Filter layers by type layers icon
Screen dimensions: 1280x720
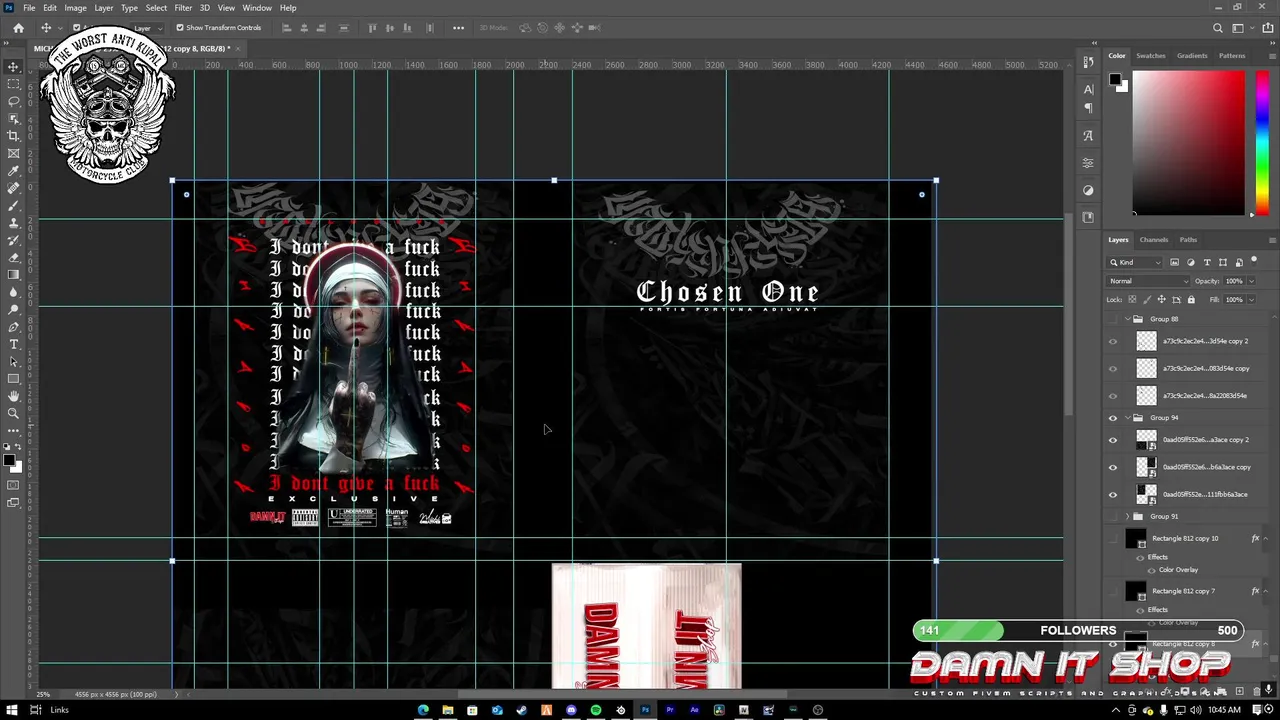(1207, 262)
